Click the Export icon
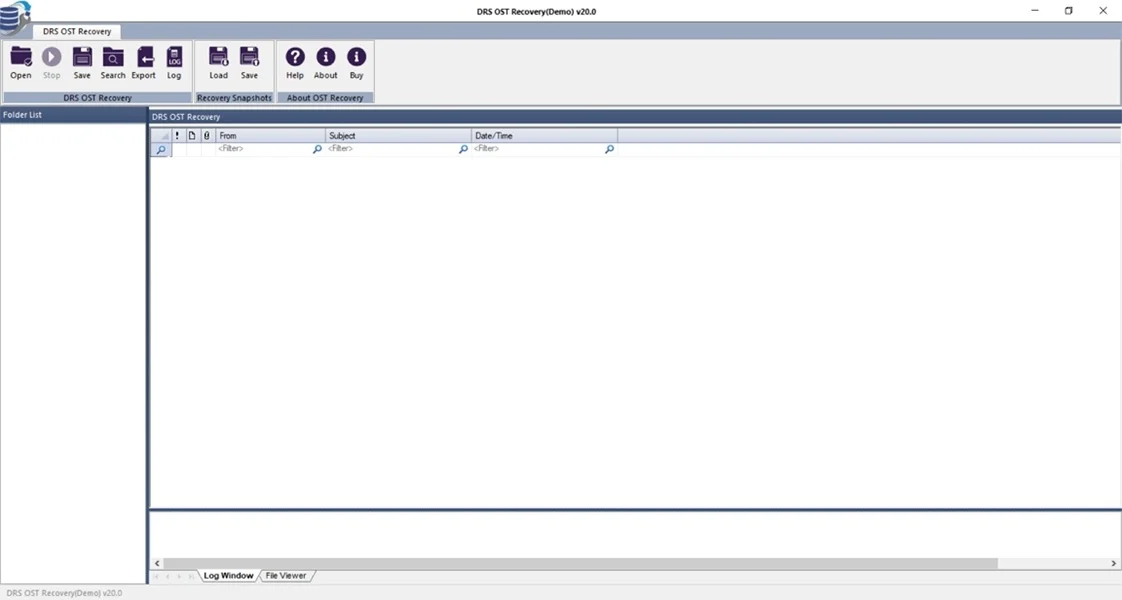The image size is (1122, 600). click(x=144, y=62)
